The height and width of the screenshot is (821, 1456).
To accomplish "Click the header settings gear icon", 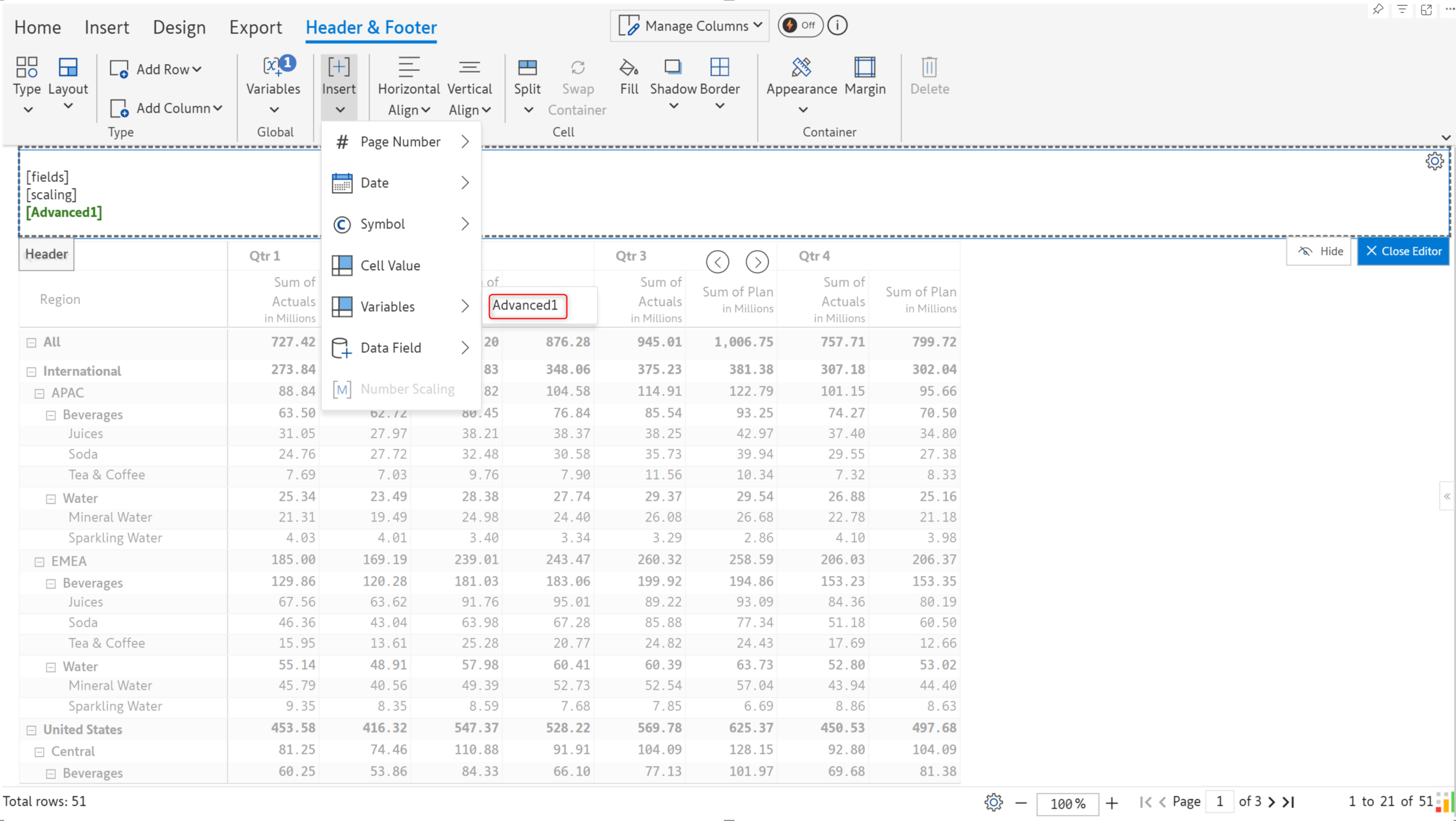I will tap(1434, 161).
